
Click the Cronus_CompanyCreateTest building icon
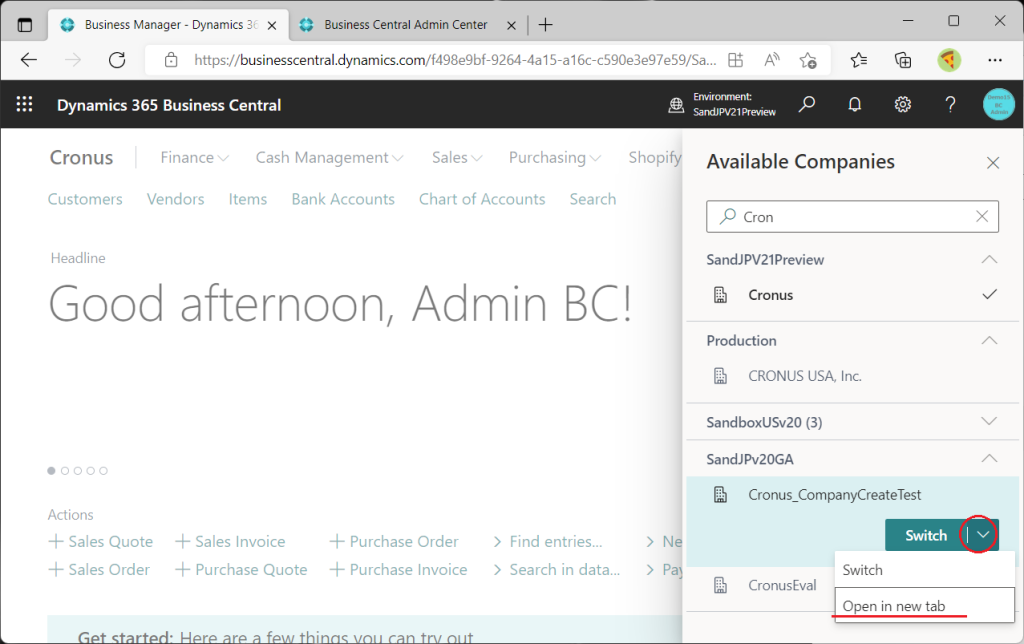coord(720,495)
